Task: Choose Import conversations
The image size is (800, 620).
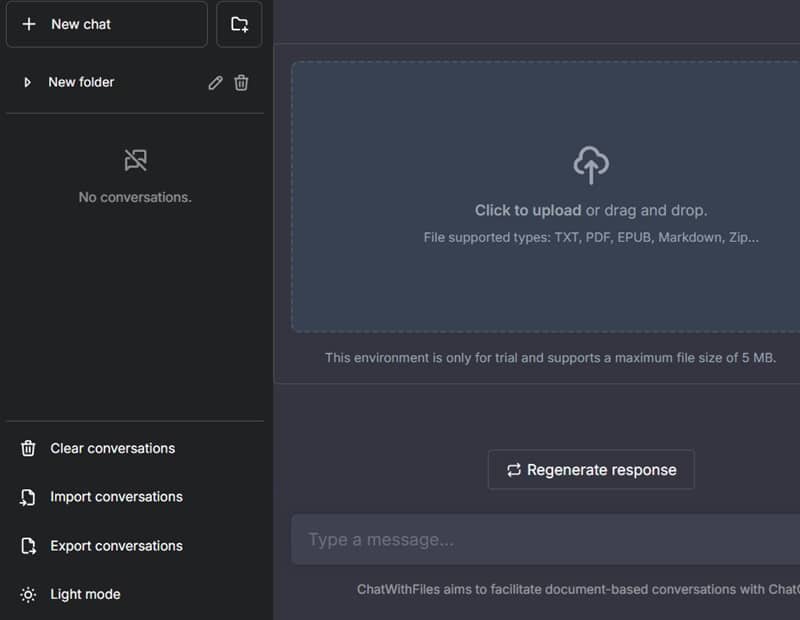Action: coord(135,497)
